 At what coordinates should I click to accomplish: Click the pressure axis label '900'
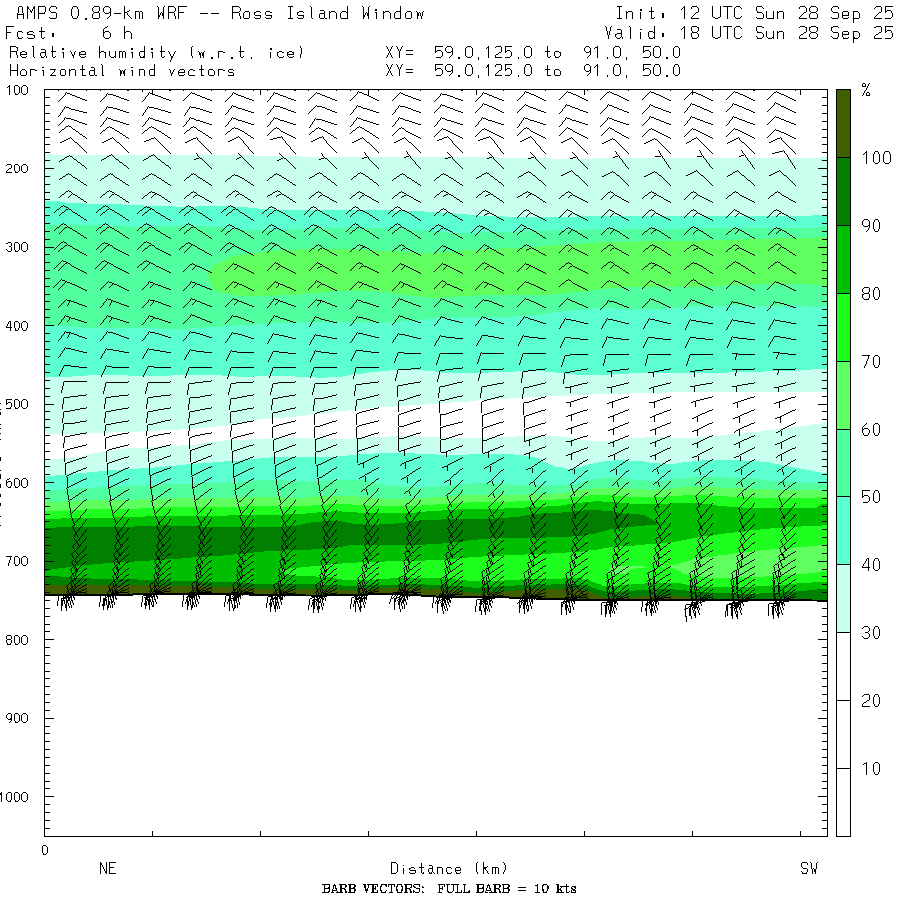click(17, 719)
